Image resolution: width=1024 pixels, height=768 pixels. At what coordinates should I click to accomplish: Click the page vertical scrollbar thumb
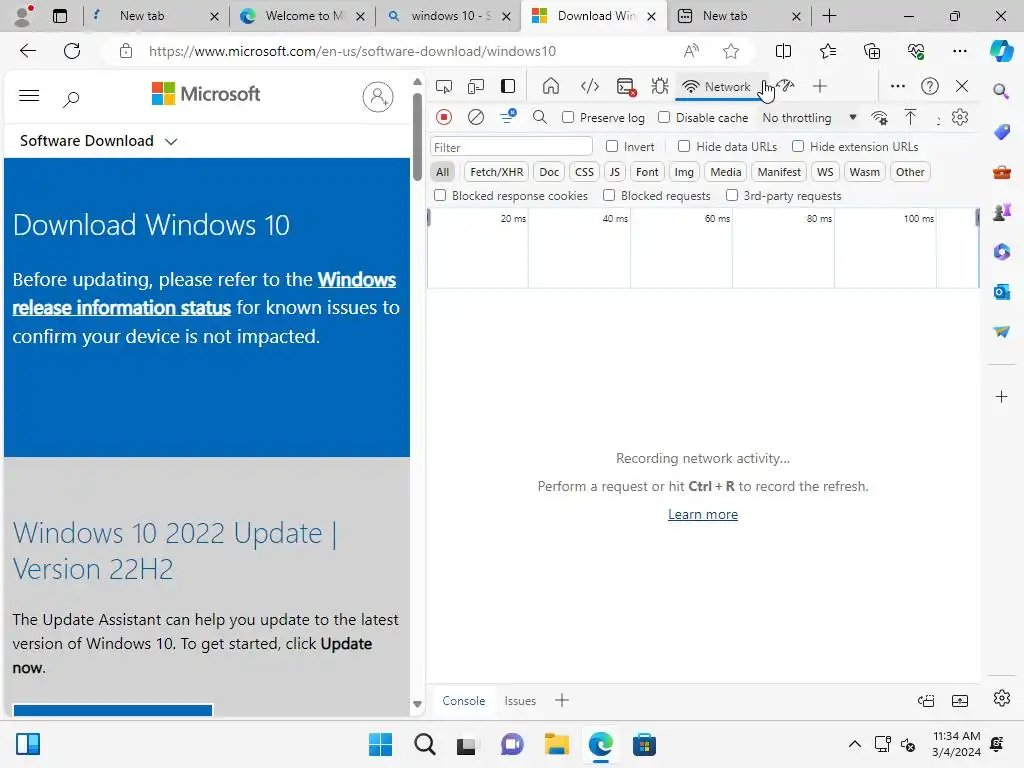[417, 137]
